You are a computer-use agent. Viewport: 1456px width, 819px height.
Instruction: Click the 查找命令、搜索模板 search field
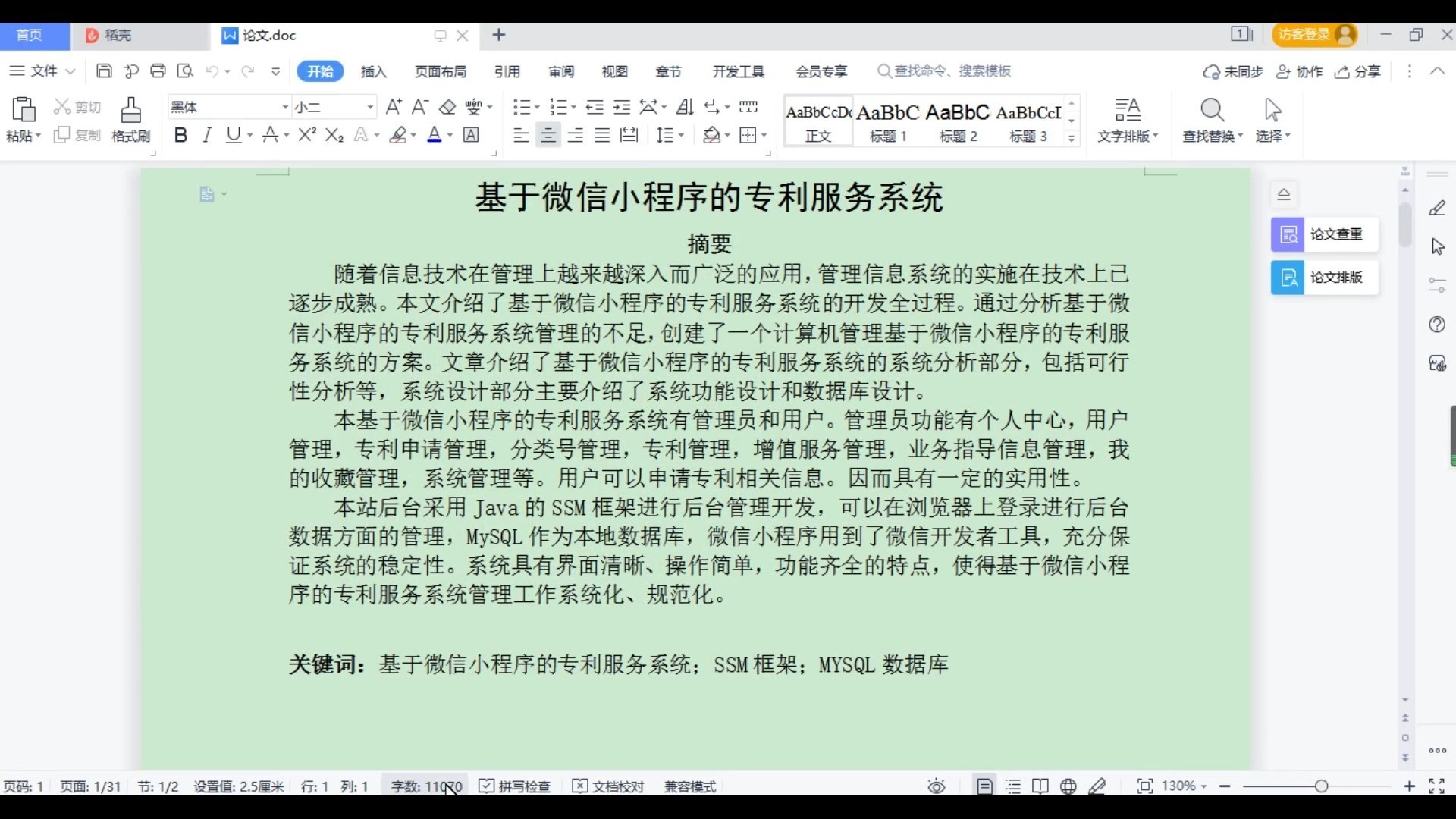[945, 71]
